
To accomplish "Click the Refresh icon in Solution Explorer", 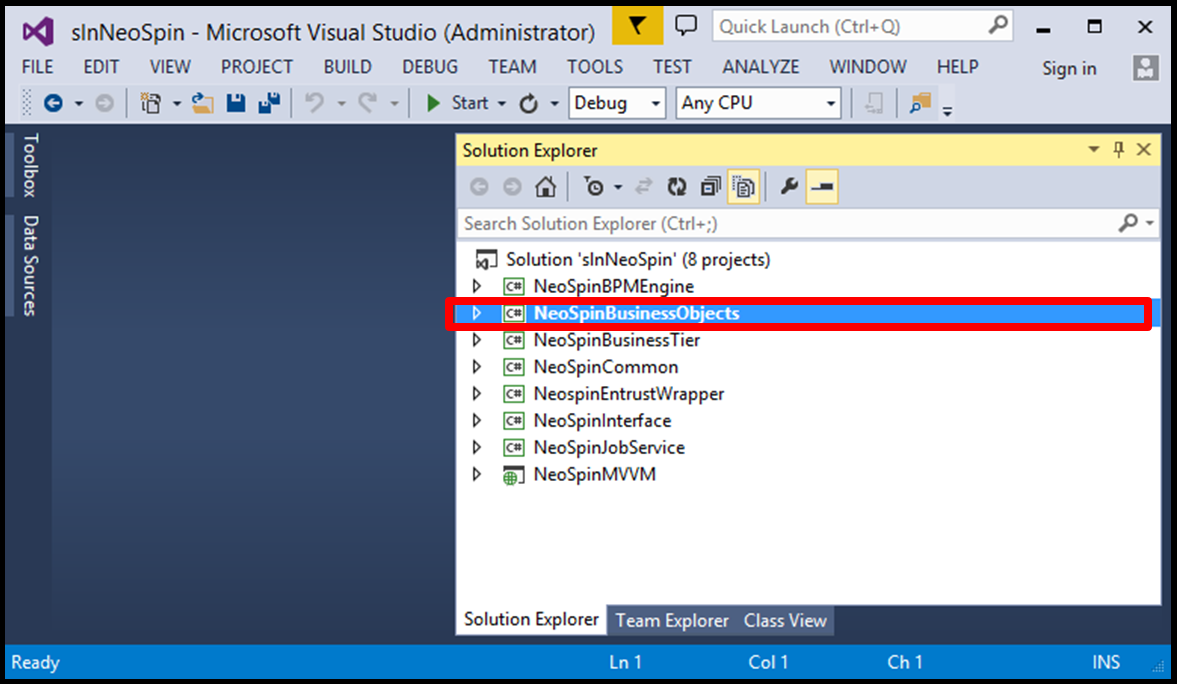I will click(677, 186).
